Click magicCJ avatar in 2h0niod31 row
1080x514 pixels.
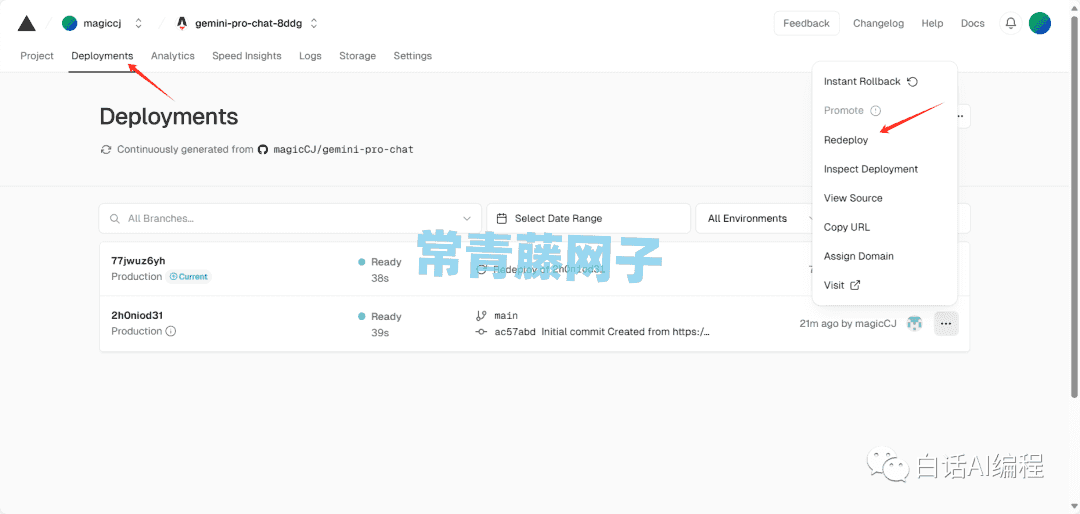(914, 323)
